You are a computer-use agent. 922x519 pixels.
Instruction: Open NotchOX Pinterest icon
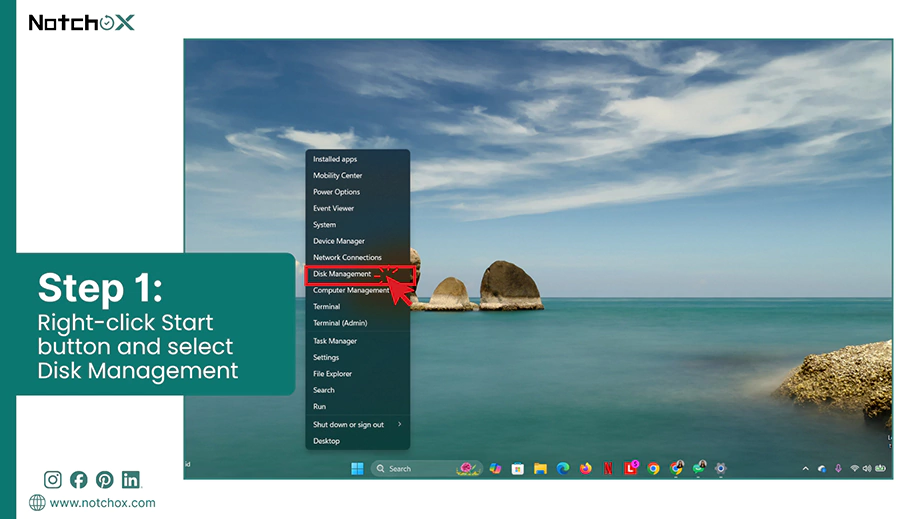click(x=105, y=480)
